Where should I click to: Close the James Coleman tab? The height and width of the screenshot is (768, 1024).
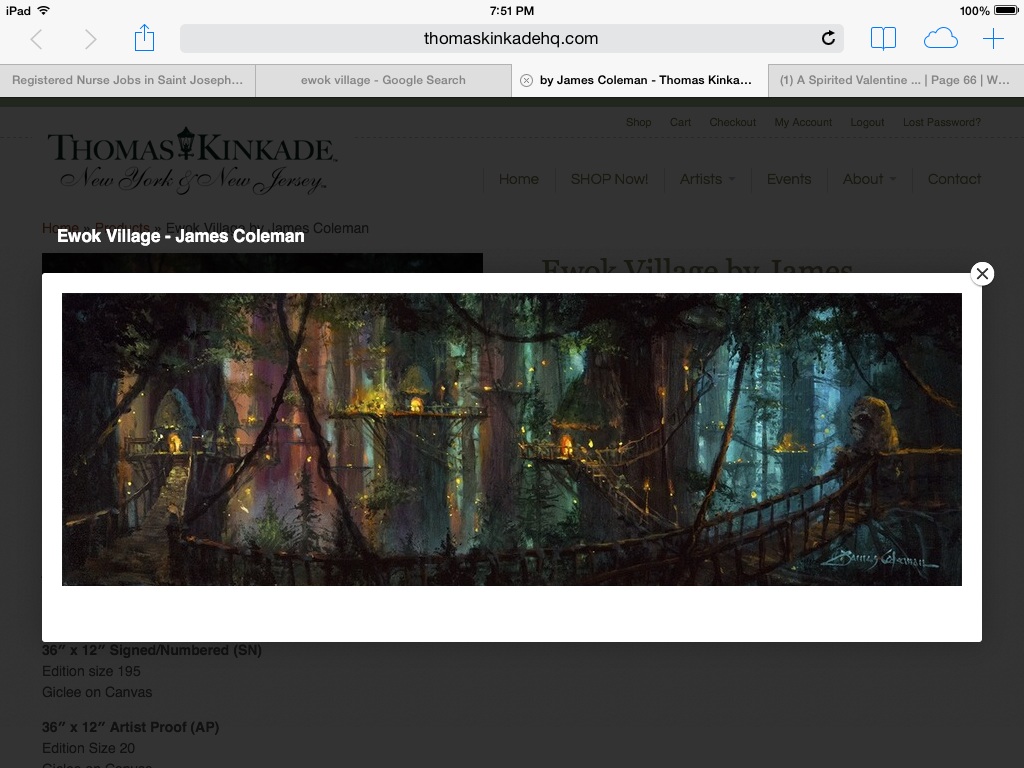tap(526, 80)
